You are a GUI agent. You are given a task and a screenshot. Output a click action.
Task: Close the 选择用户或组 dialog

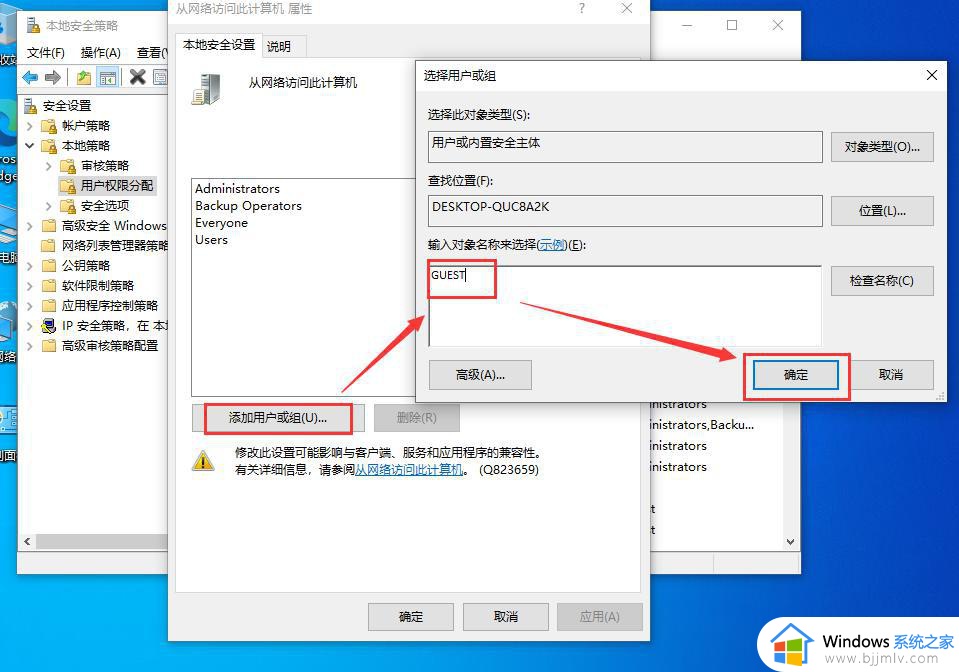pyautogui.click(x=931, y=75)
